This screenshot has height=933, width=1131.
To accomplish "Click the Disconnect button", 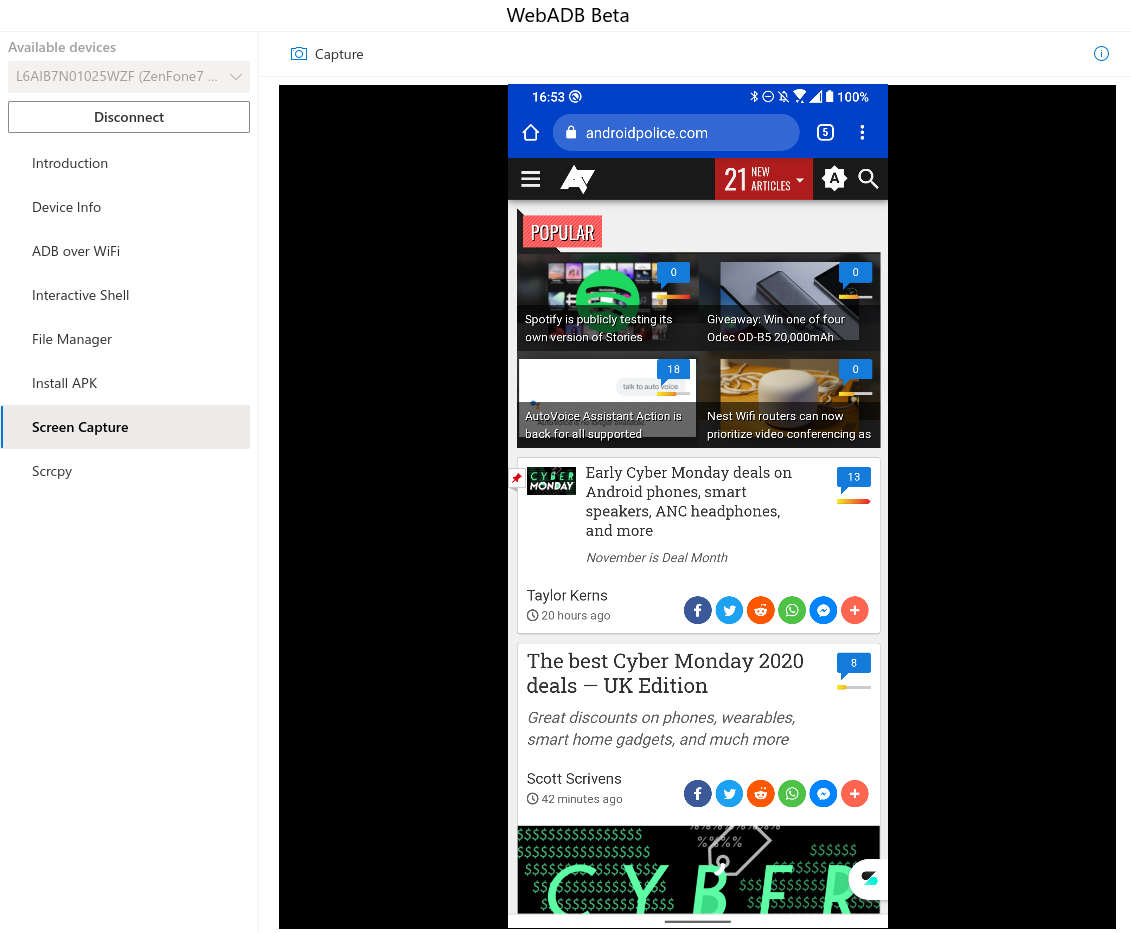I will [x=128, y=116].
